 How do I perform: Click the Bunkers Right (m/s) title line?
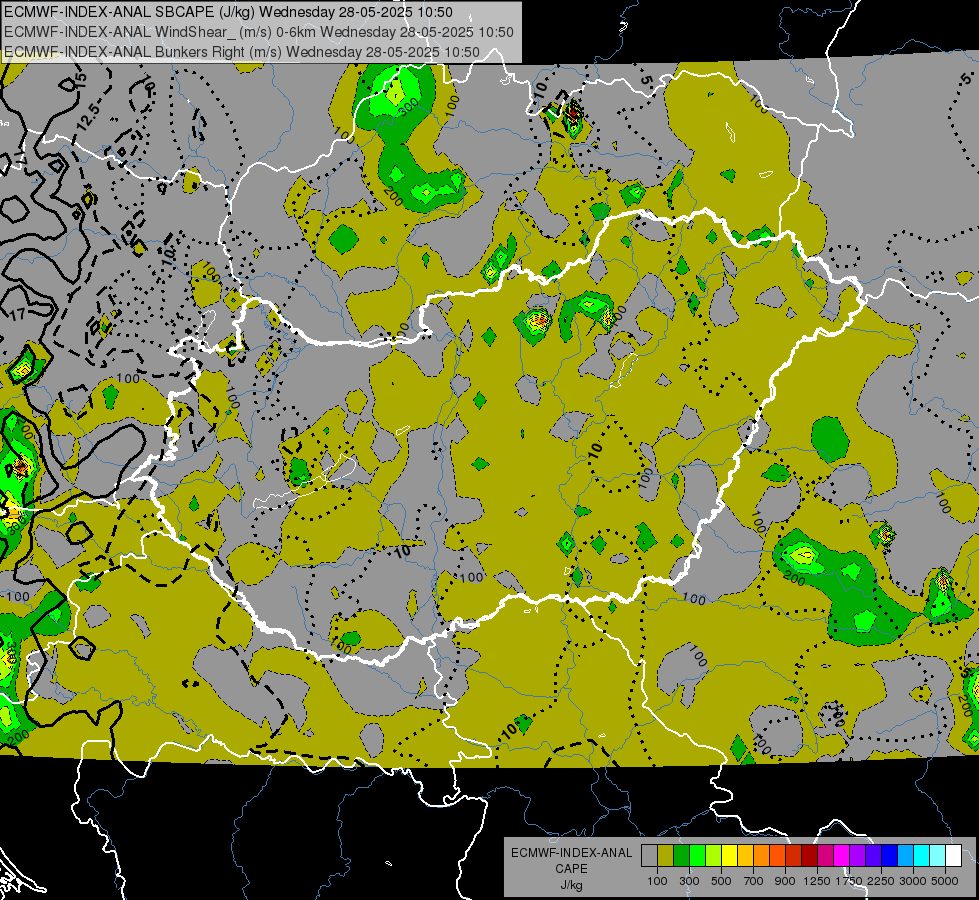click(x=242, y=52)
